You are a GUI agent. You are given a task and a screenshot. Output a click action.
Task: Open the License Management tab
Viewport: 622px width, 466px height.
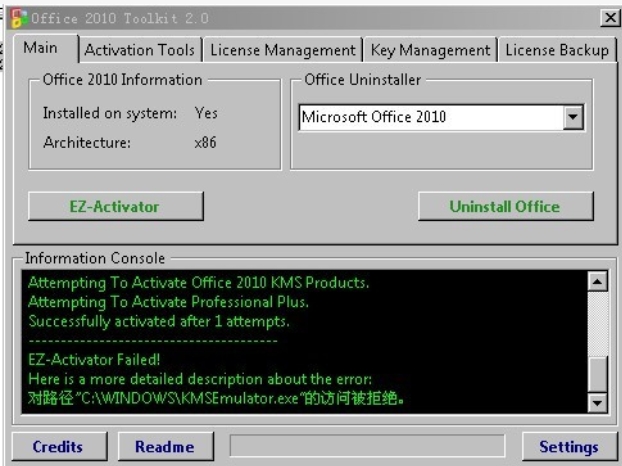click(283, 50)
